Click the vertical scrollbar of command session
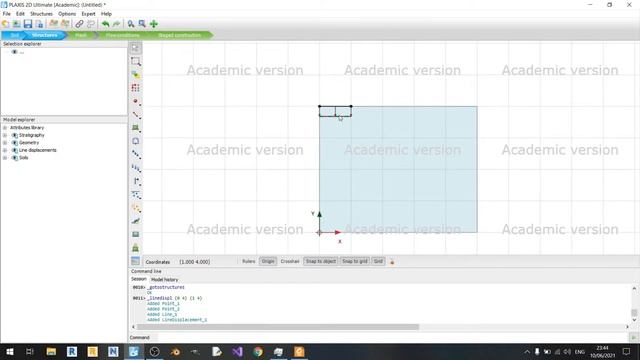Image resolution: width=640 pixels, height=360 pixels. point(634,313)
